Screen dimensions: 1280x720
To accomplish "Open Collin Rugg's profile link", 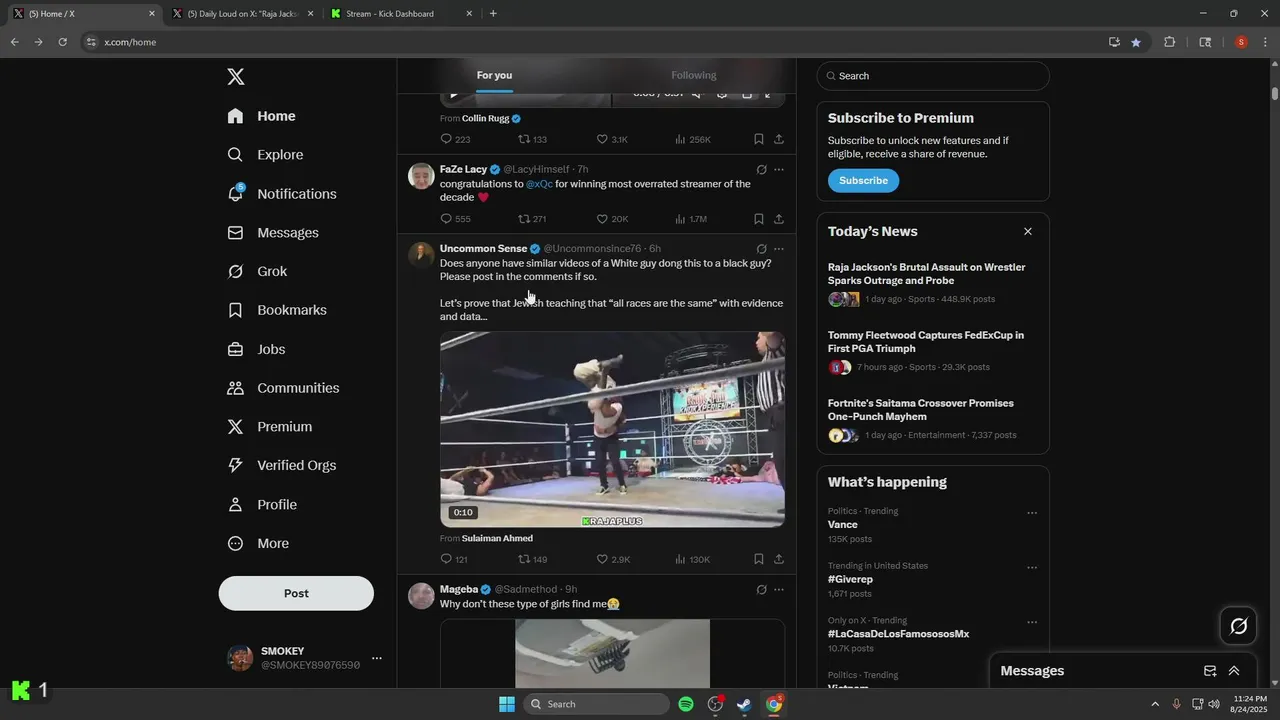I will coord(486,119).
